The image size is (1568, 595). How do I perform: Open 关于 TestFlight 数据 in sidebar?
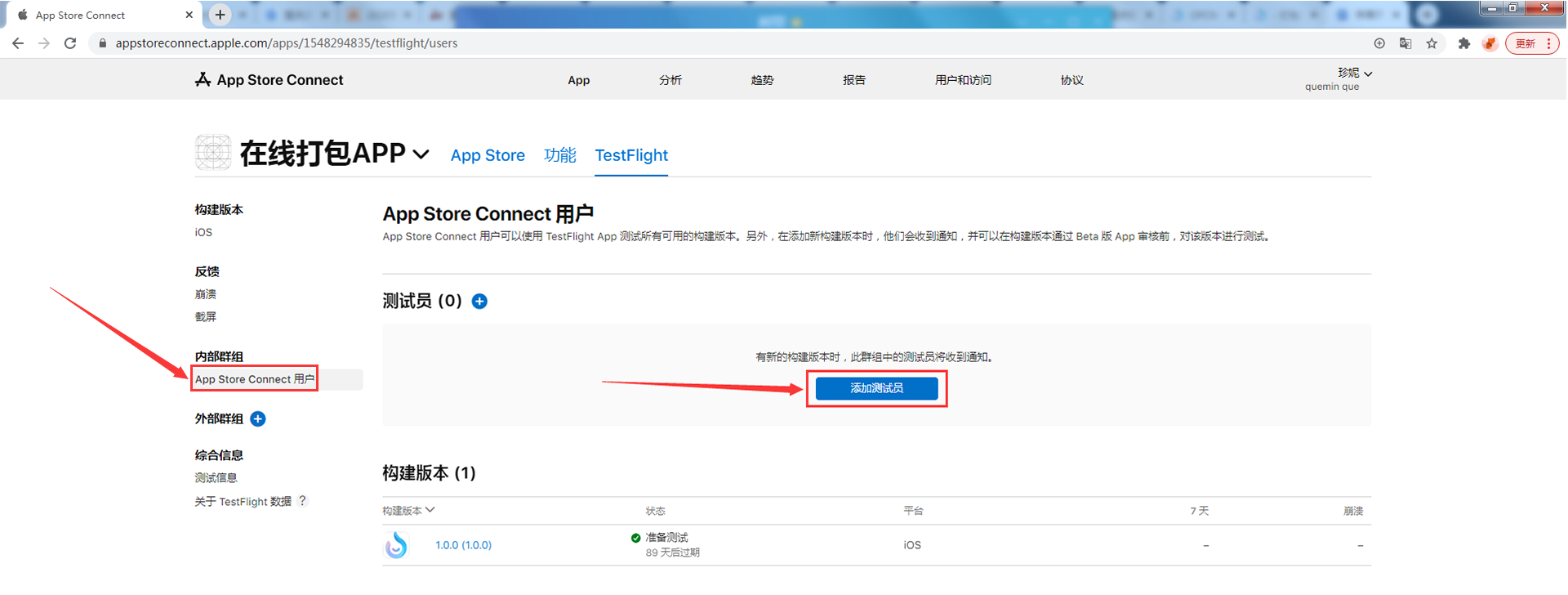pyautogui.click(x=243, y=501)
